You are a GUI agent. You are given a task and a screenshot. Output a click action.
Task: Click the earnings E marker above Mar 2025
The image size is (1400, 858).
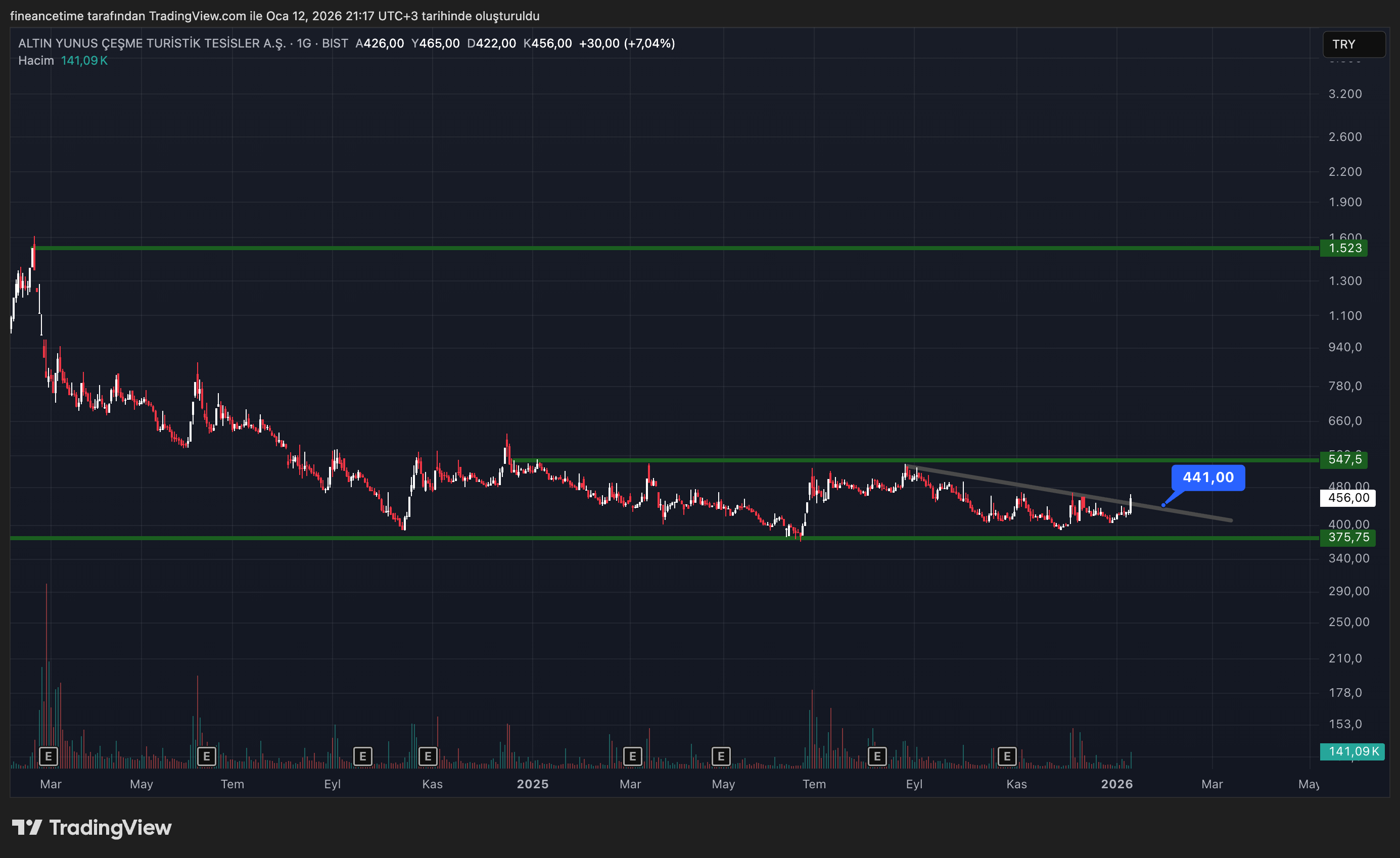[632, 756]
